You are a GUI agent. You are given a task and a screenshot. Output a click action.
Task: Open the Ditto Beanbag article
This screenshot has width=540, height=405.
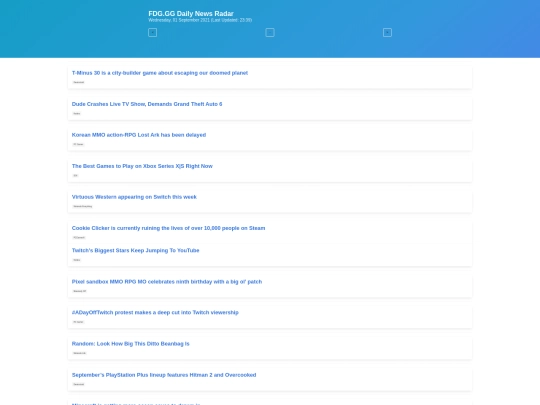tap(131, 344)
